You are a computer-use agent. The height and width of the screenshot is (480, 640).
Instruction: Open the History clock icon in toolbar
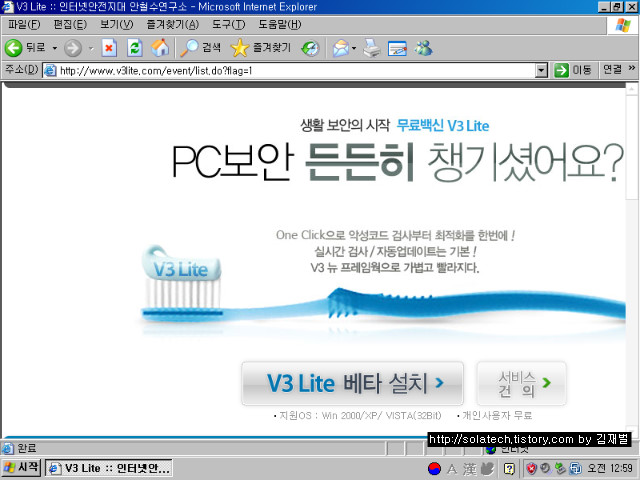click(x=310, y=48)
